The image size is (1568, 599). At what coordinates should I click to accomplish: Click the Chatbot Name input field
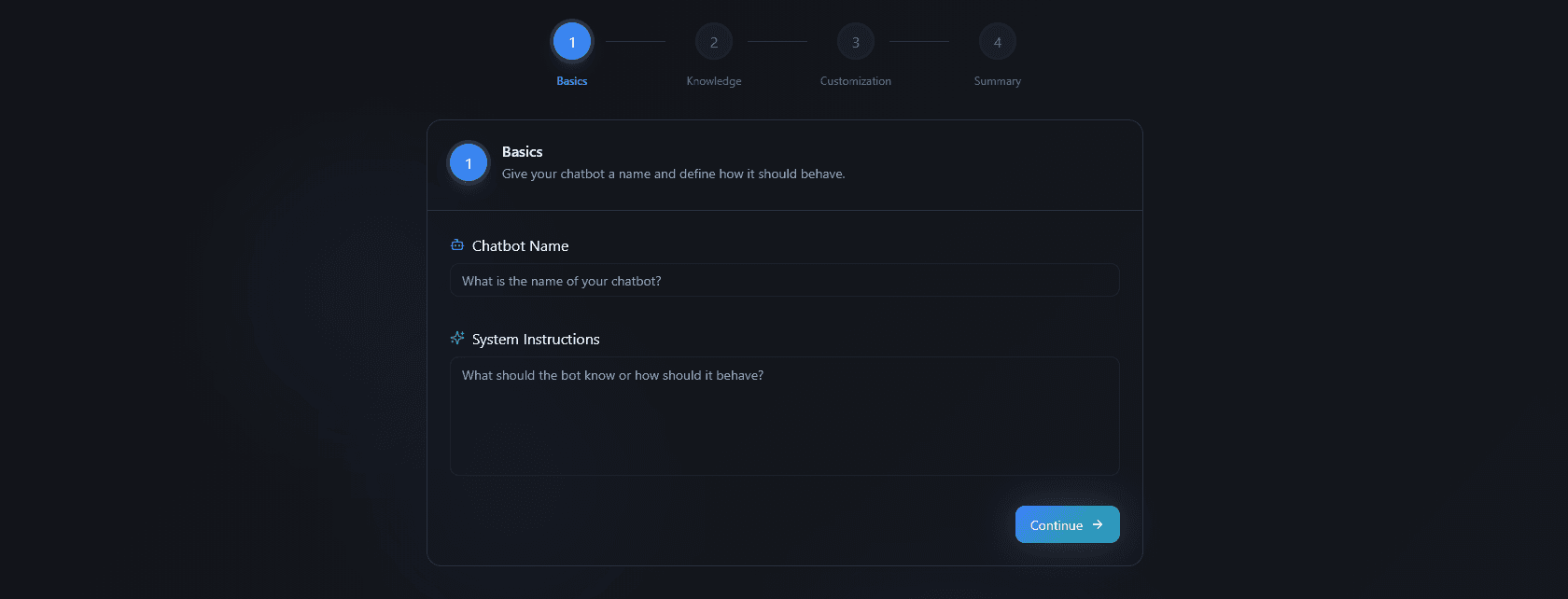(784, 280)
